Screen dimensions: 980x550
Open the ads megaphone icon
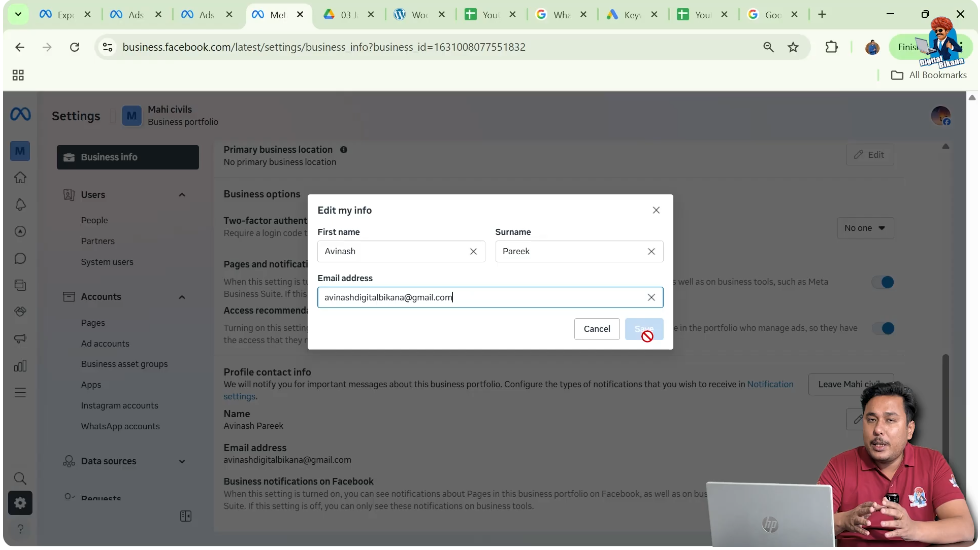pos(20,339)
